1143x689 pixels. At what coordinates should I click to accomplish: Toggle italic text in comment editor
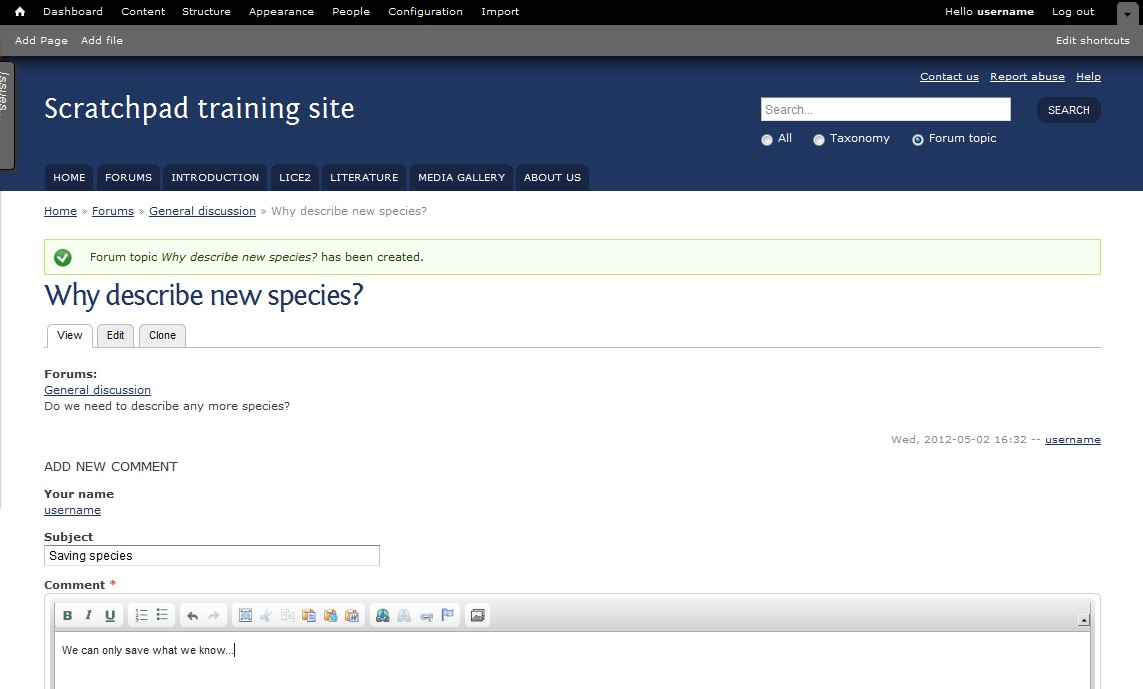(88, 615)
